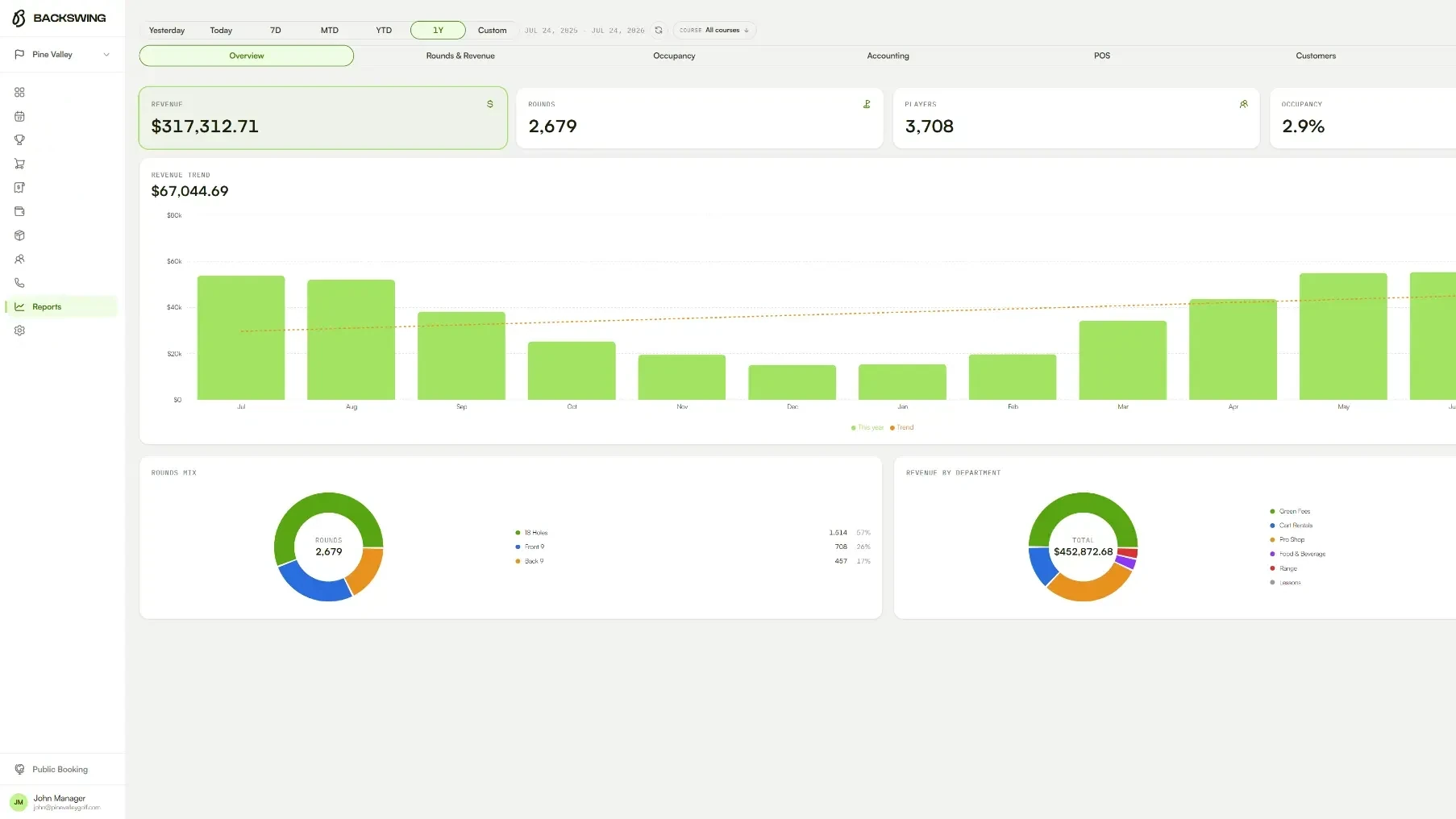Viewport: 1456px width, 819px height.
Task: Open the people customers icon in sidebar
Action: [19, 260]
